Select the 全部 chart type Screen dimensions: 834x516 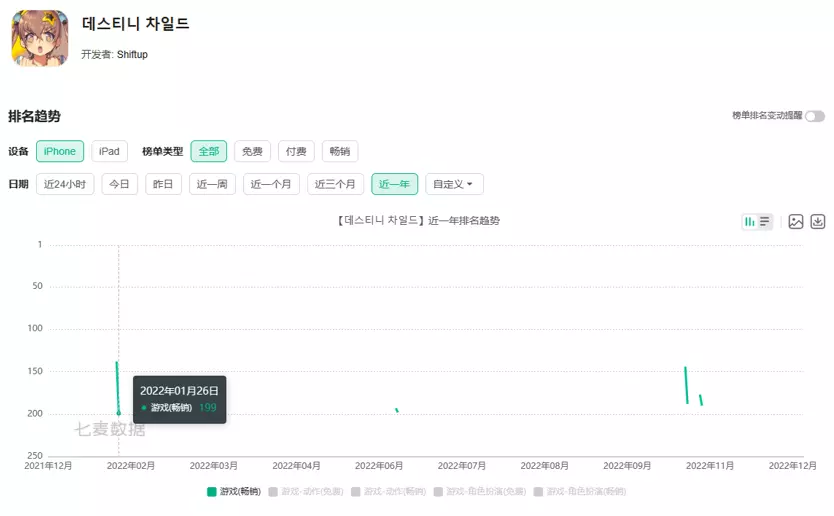[208, 151]
